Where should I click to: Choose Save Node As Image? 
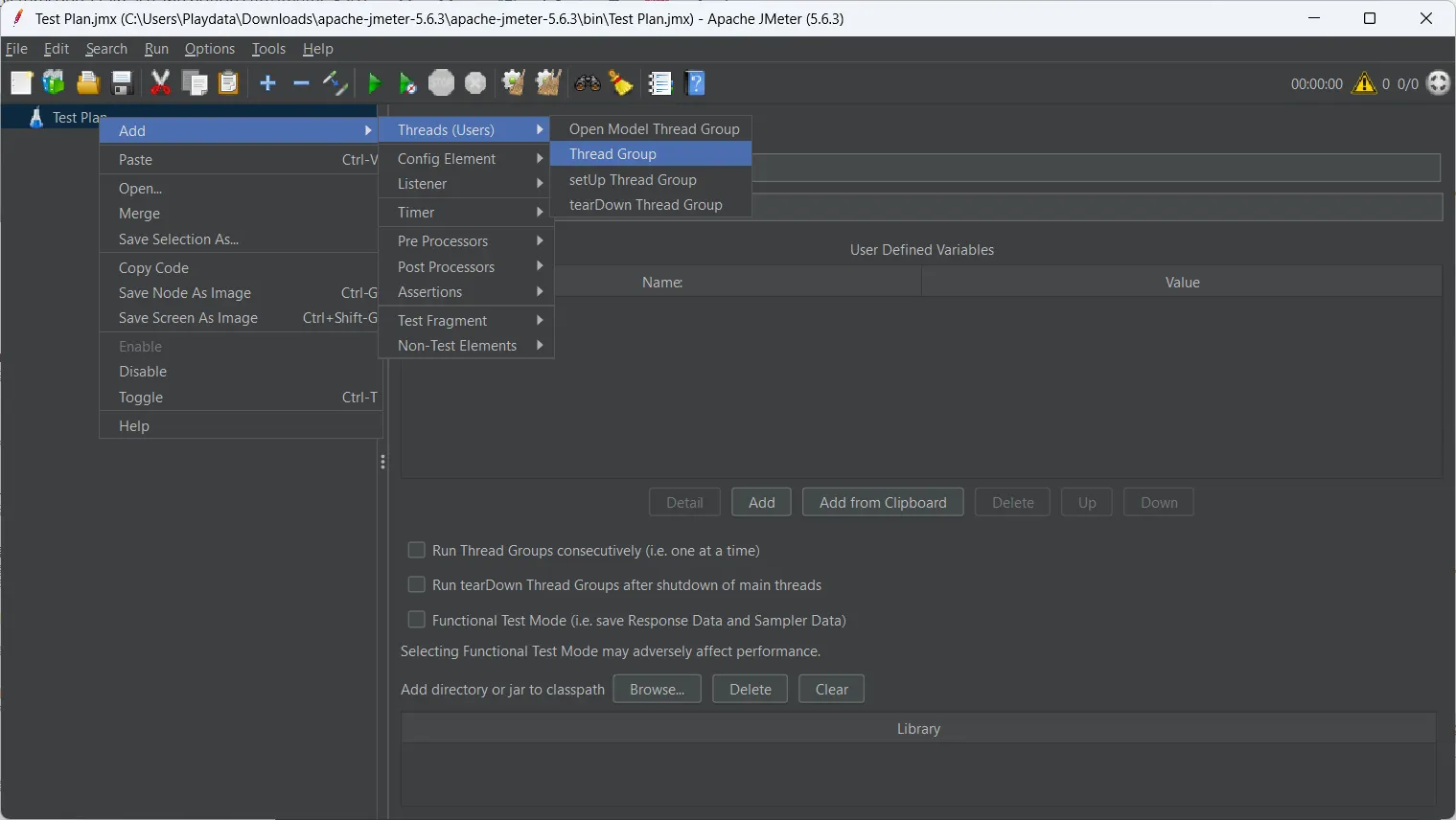(x=241, y=293)
